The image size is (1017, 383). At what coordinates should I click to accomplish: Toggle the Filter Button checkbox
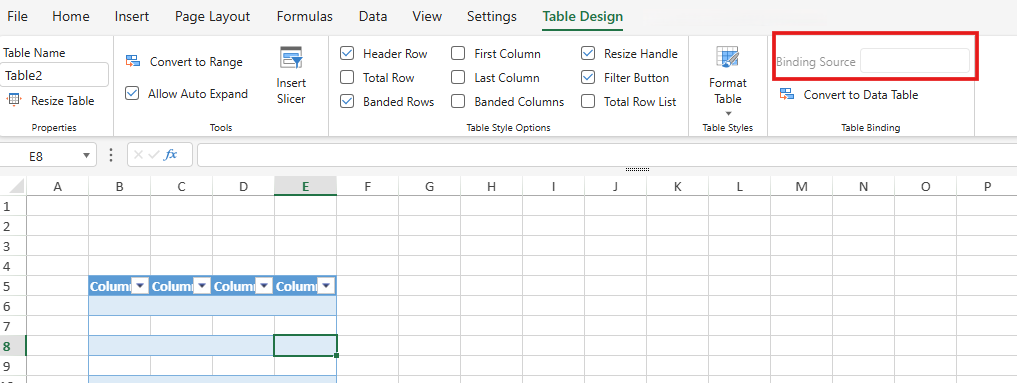point(588,78)
